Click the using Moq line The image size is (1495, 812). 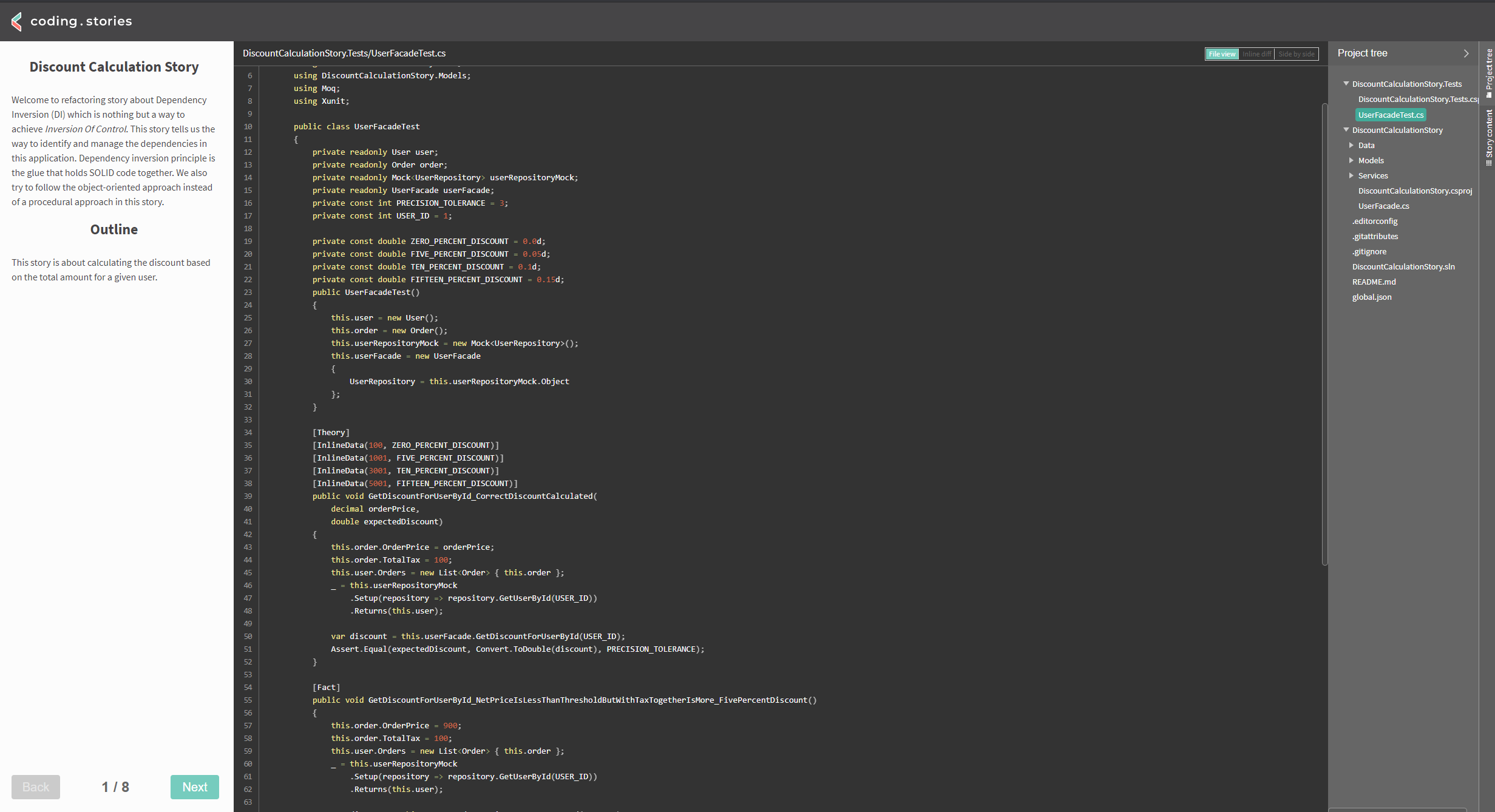[x=317, y=88]
